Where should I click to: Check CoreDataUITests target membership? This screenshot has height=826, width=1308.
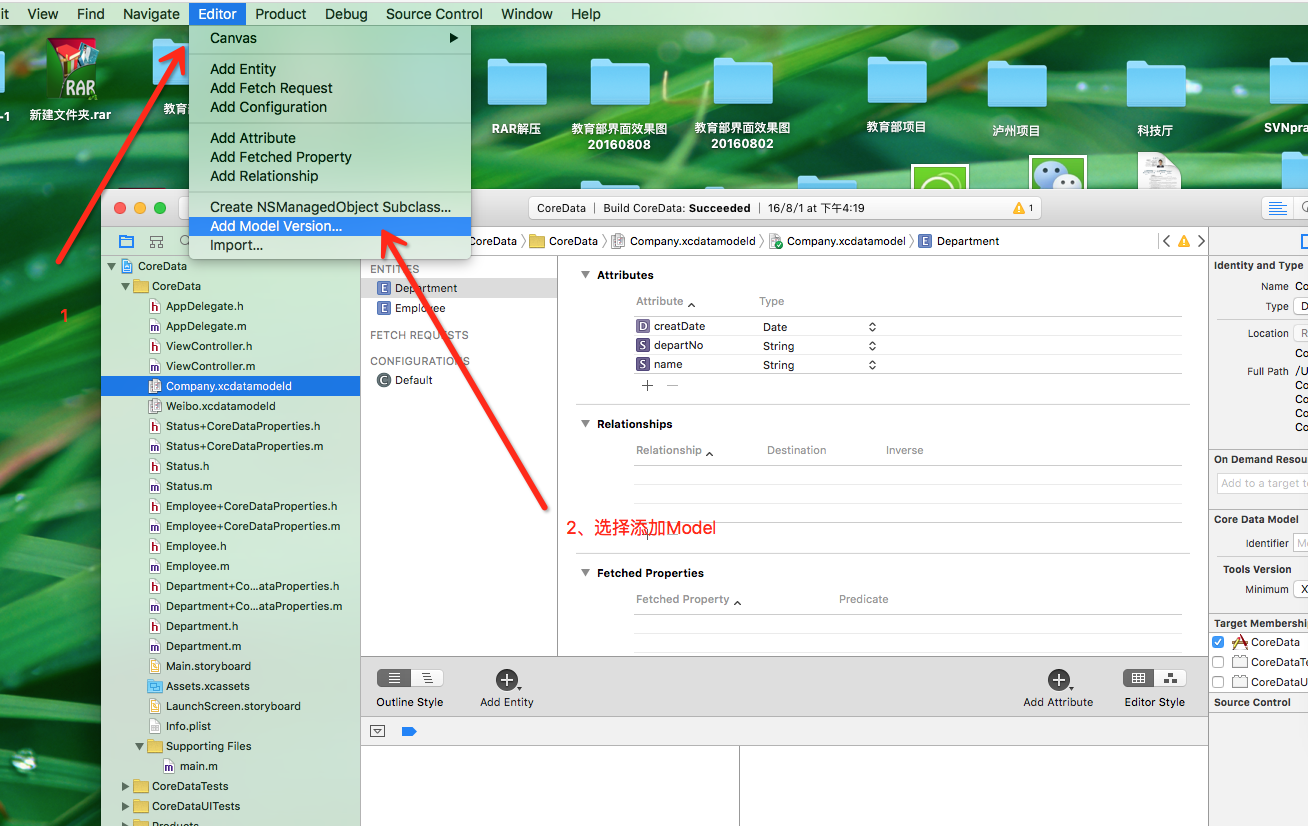(1218, 682)
